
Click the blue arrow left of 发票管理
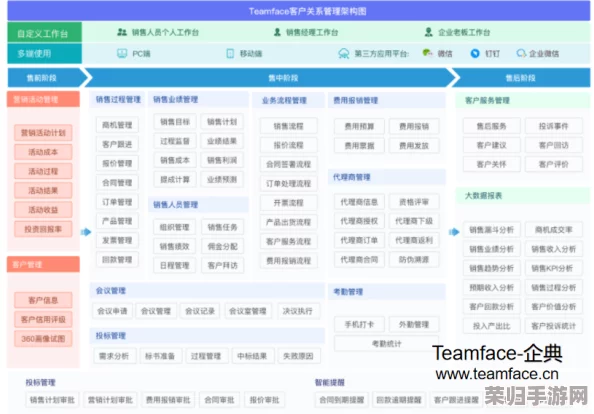tap(86, 232)
